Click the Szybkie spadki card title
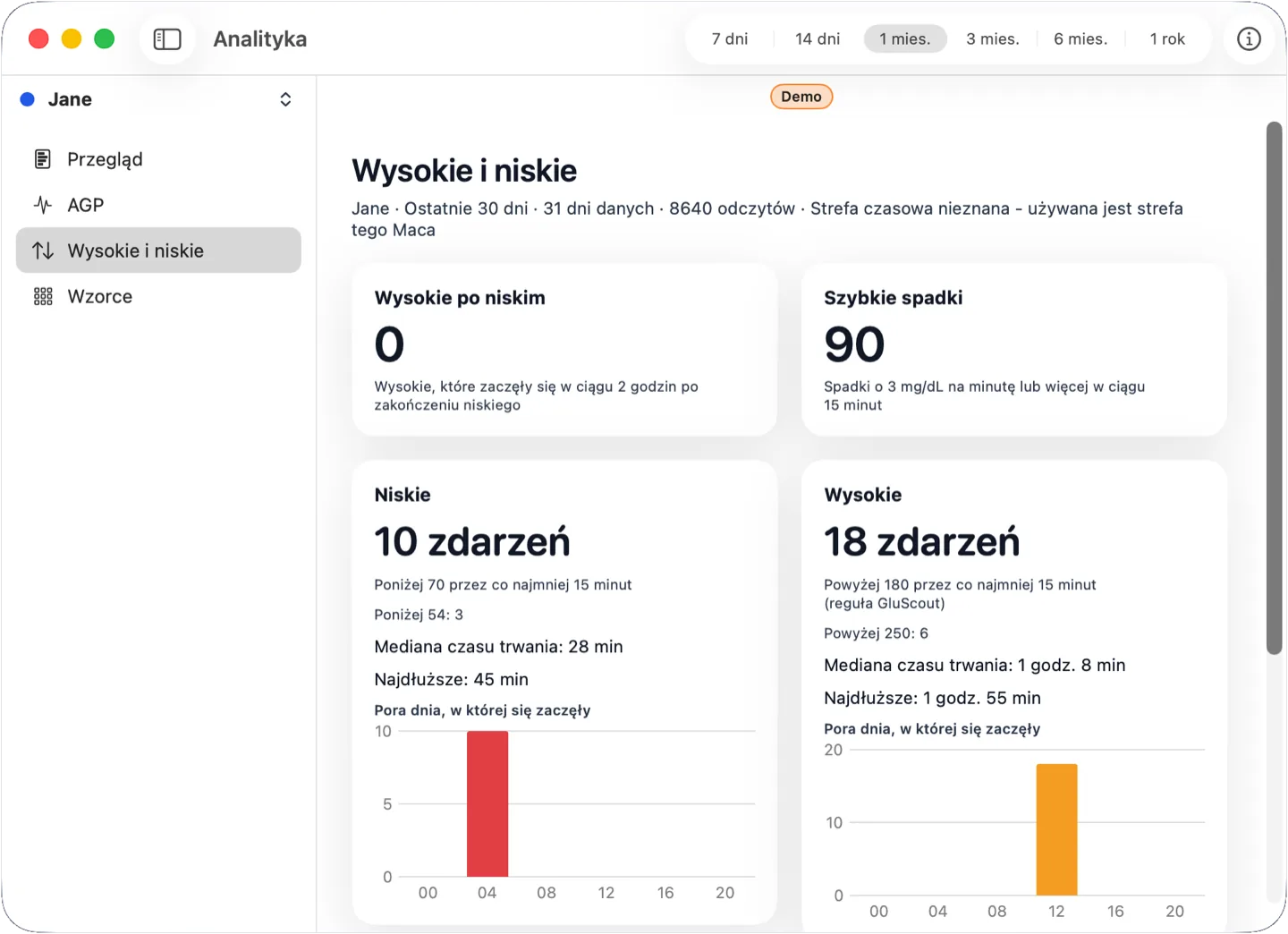This screenshot has height=934, width=1288. point(894,298)
